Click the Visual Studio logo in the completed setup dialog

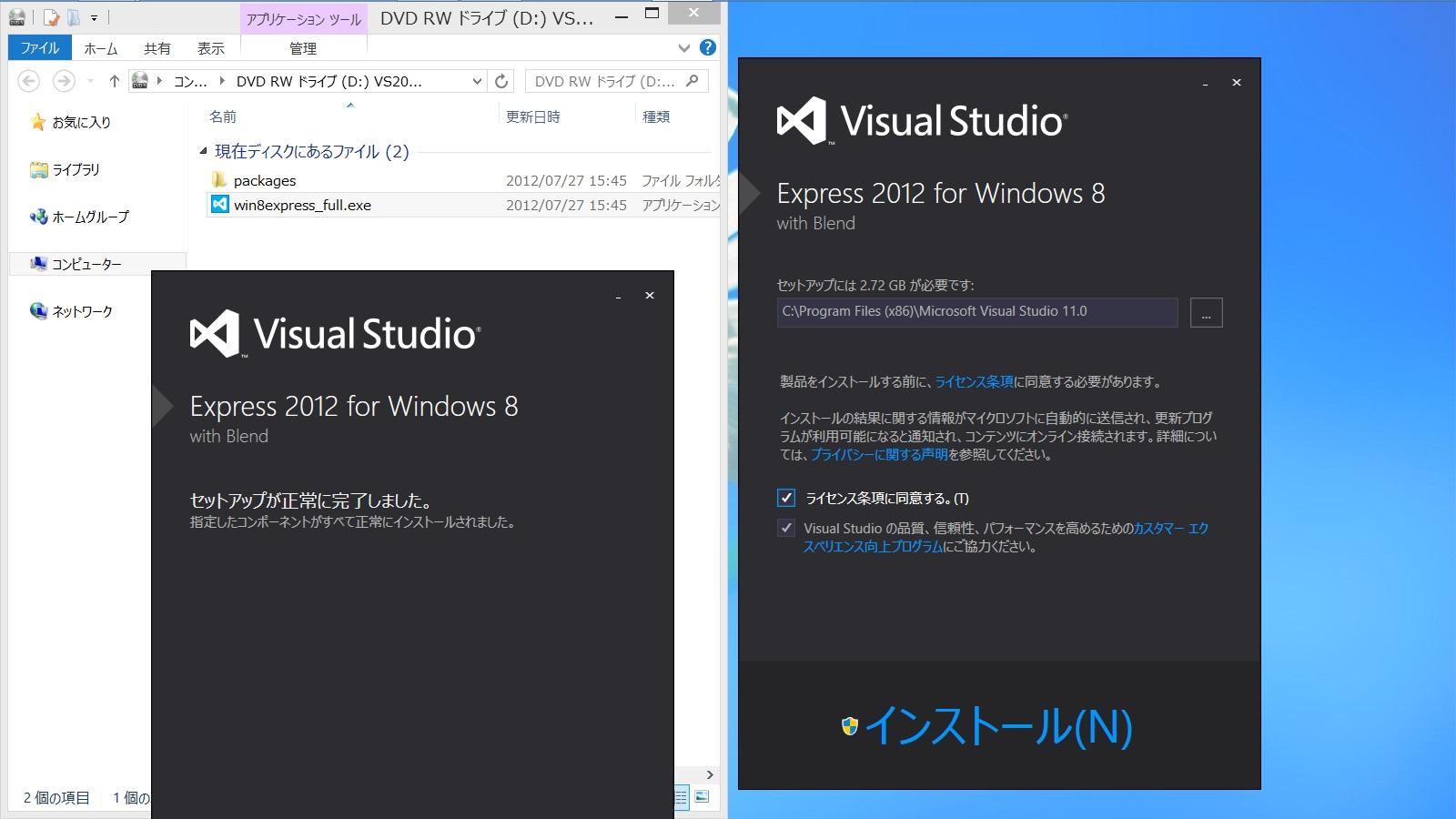pos(335,334)
